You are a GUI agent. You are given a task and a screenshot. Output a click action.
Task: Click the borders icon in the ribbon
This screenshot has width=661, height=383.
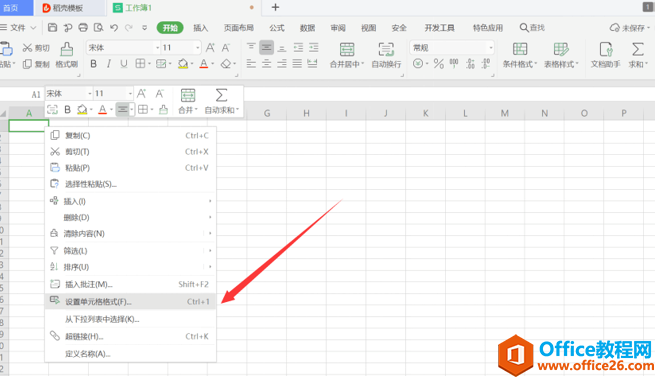140,64
